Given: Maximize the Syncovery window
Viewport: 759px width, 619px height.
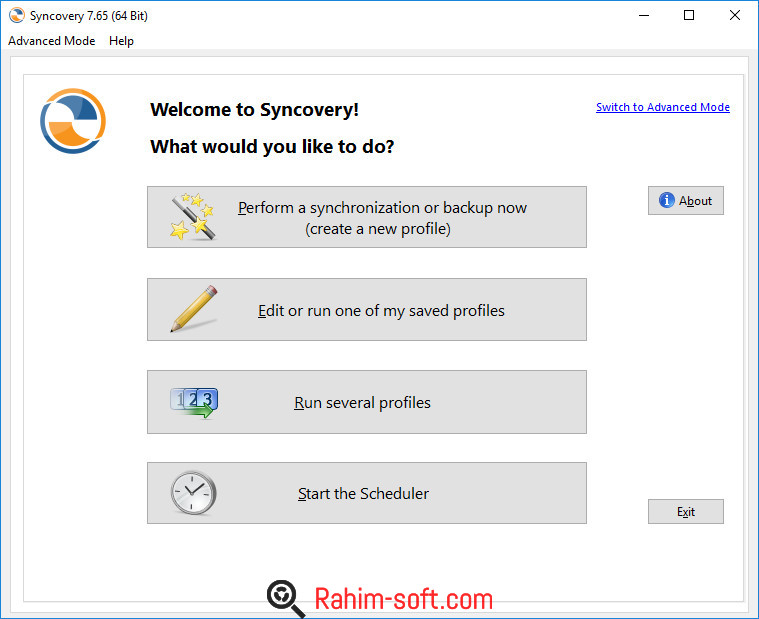Looking at the screenshot, I should point(689,15).
